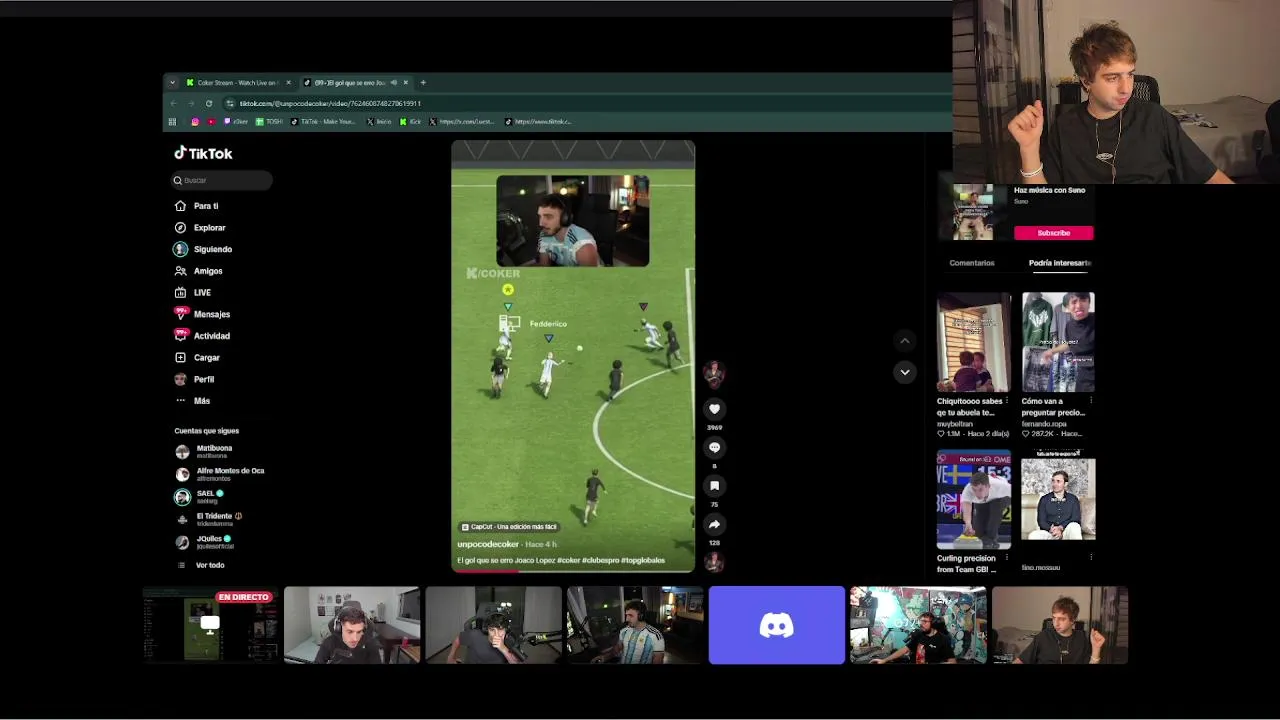The image size is (1280, 720).
Task: Click the EN DIRECTO stream thumbnail
Action: (210, 625)
